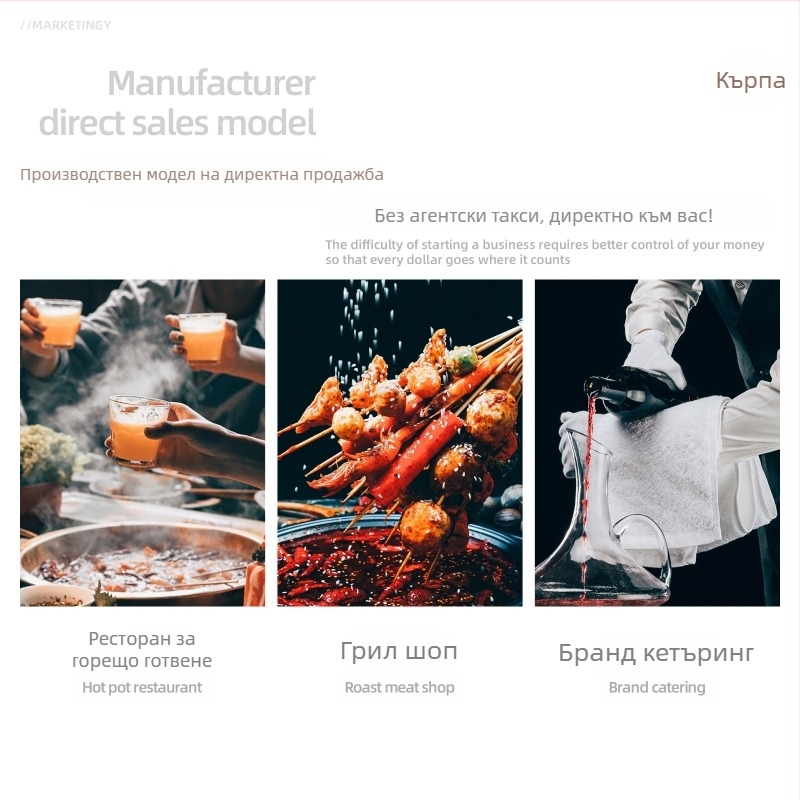
Task: Click the Roast meat shop label
Action: [x=399, y=687]
